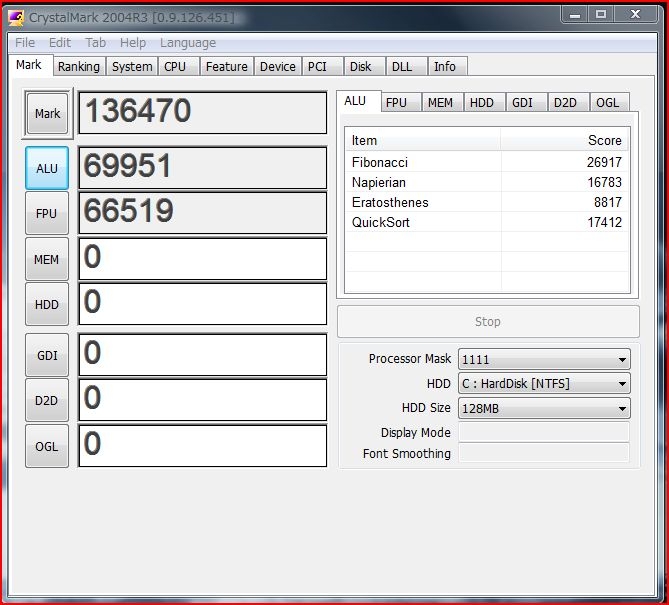Image resolution: width=669 pixels, height=605 pixels.
Task: Switch to the CPU tab
Action: point(175,66)
